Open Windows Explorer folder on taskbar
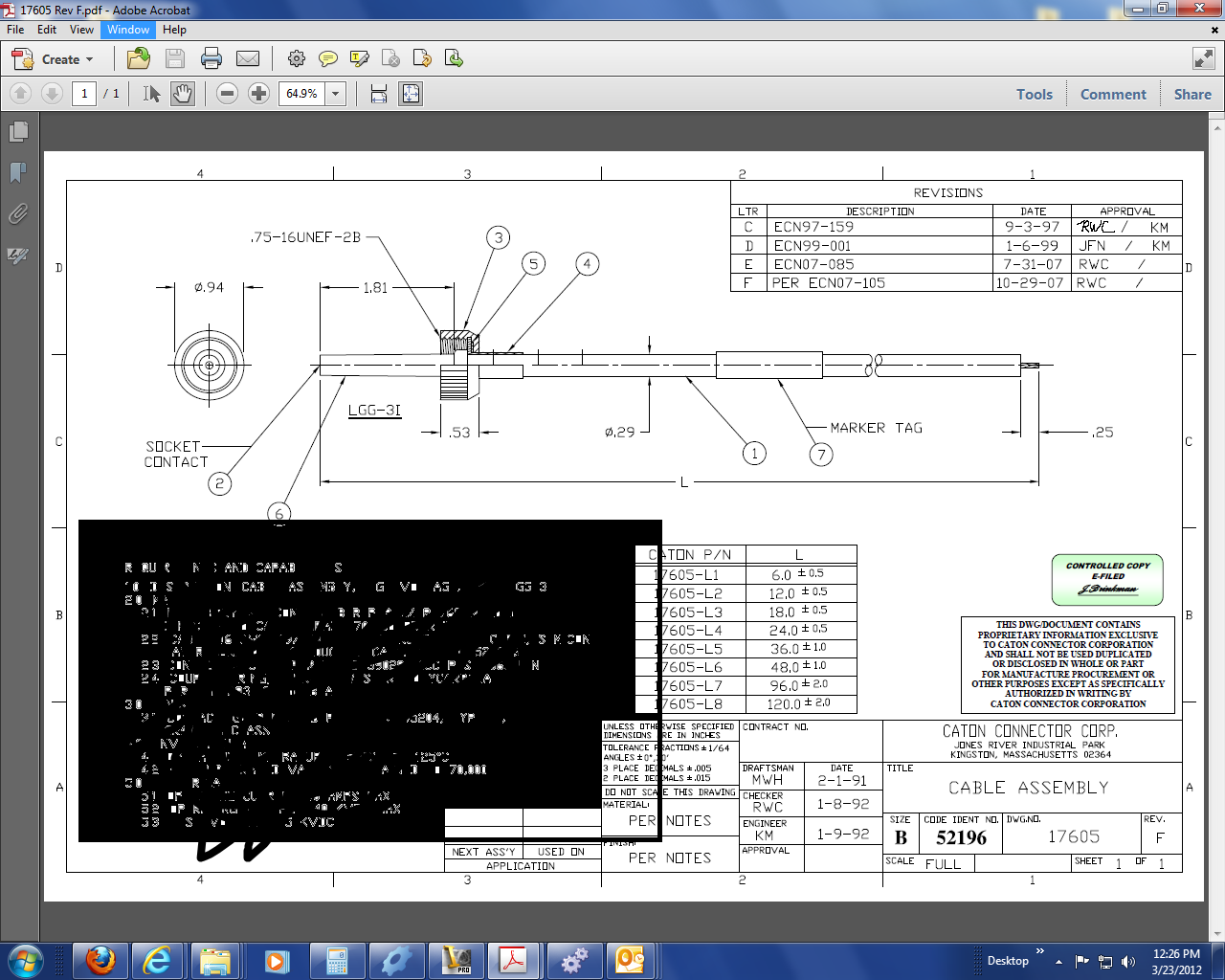The width and height of the screenshot is (1225, 980). tap(214, 960)
